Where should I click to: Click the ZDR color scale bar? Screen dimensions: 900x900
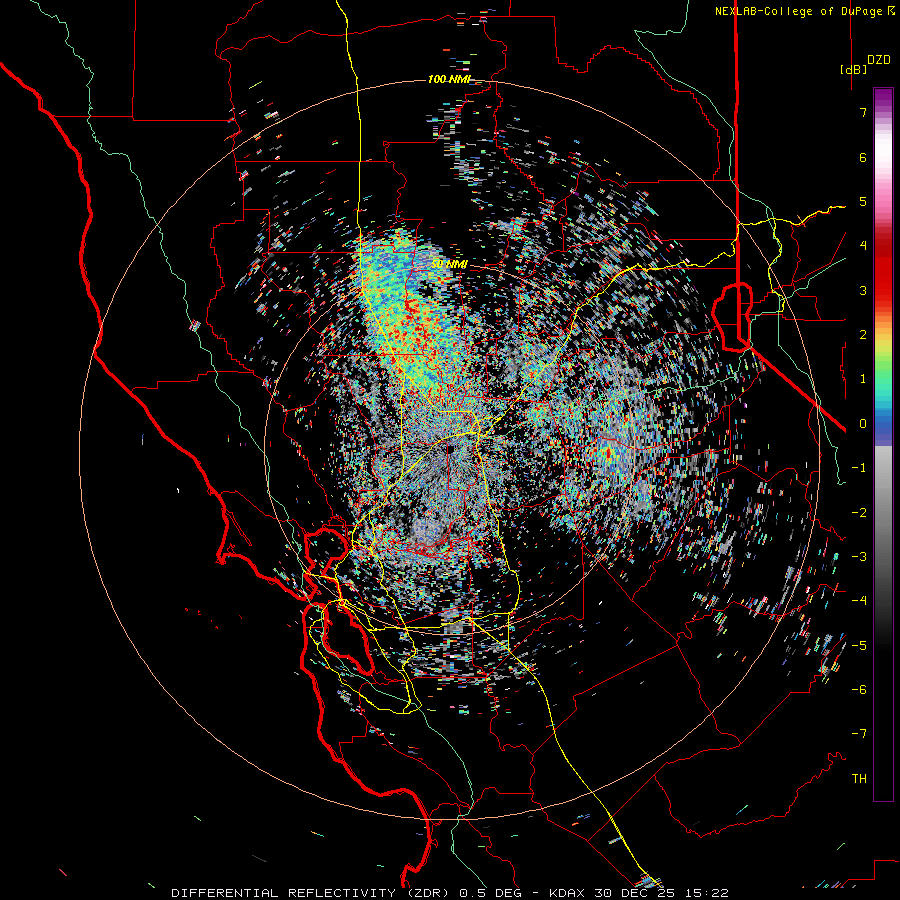[883, 444]
